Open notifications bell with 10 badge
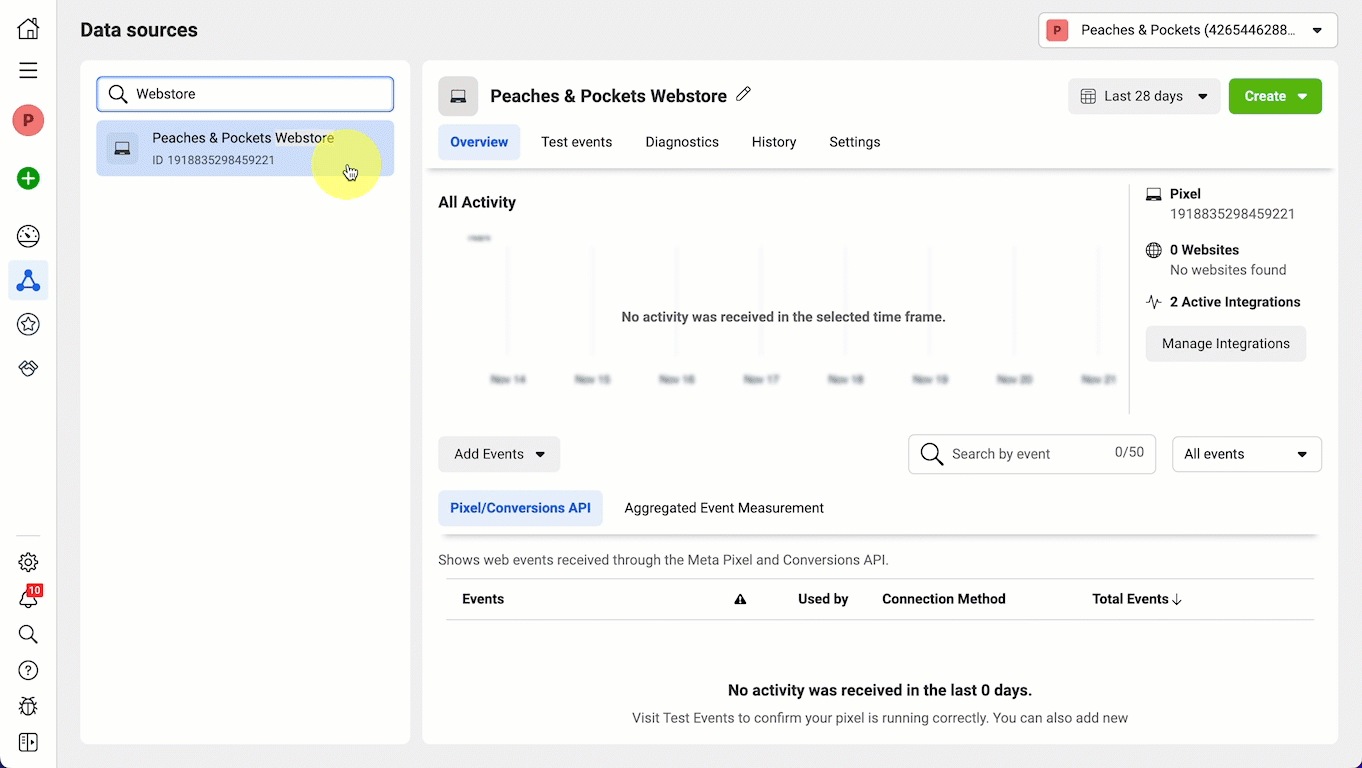The width and height of the screenshot is (1362, 768). click(28, 598)
